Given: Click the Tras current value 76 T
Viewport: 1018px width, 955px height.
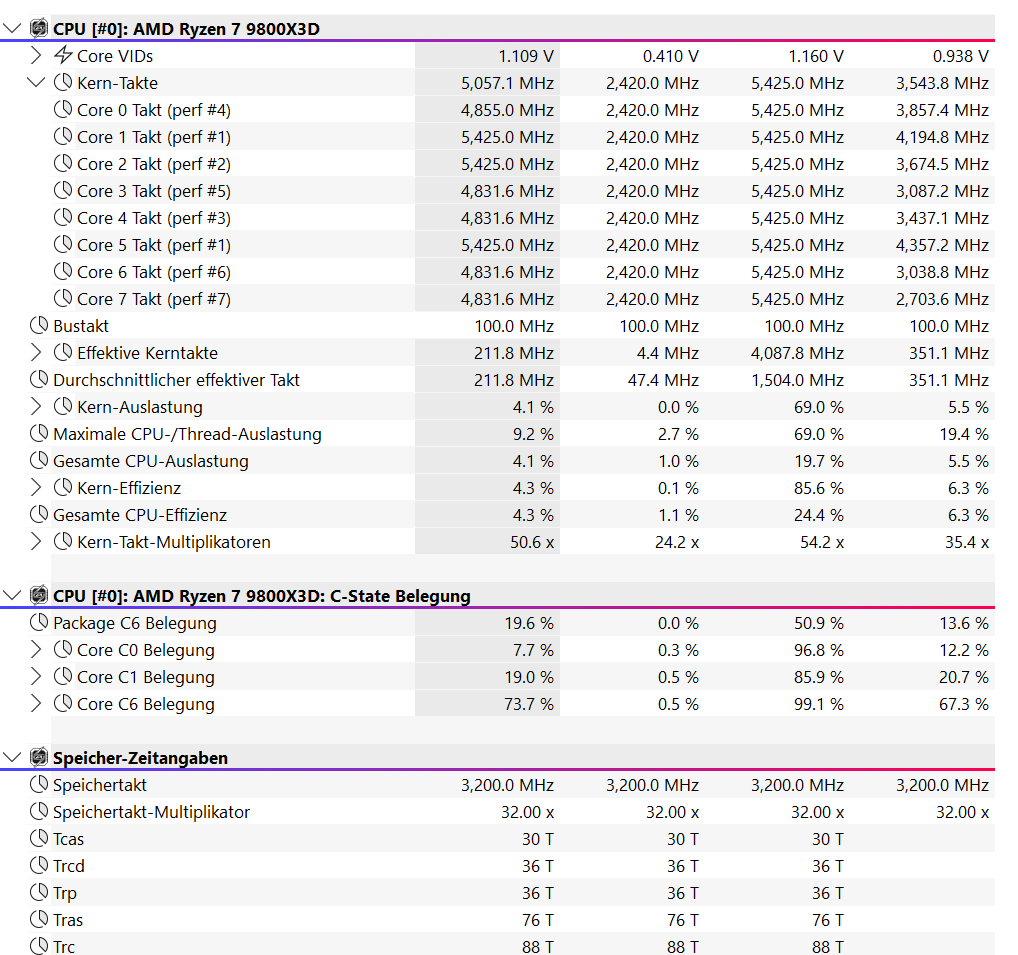Looking at the screenshot, I should 538,920.
